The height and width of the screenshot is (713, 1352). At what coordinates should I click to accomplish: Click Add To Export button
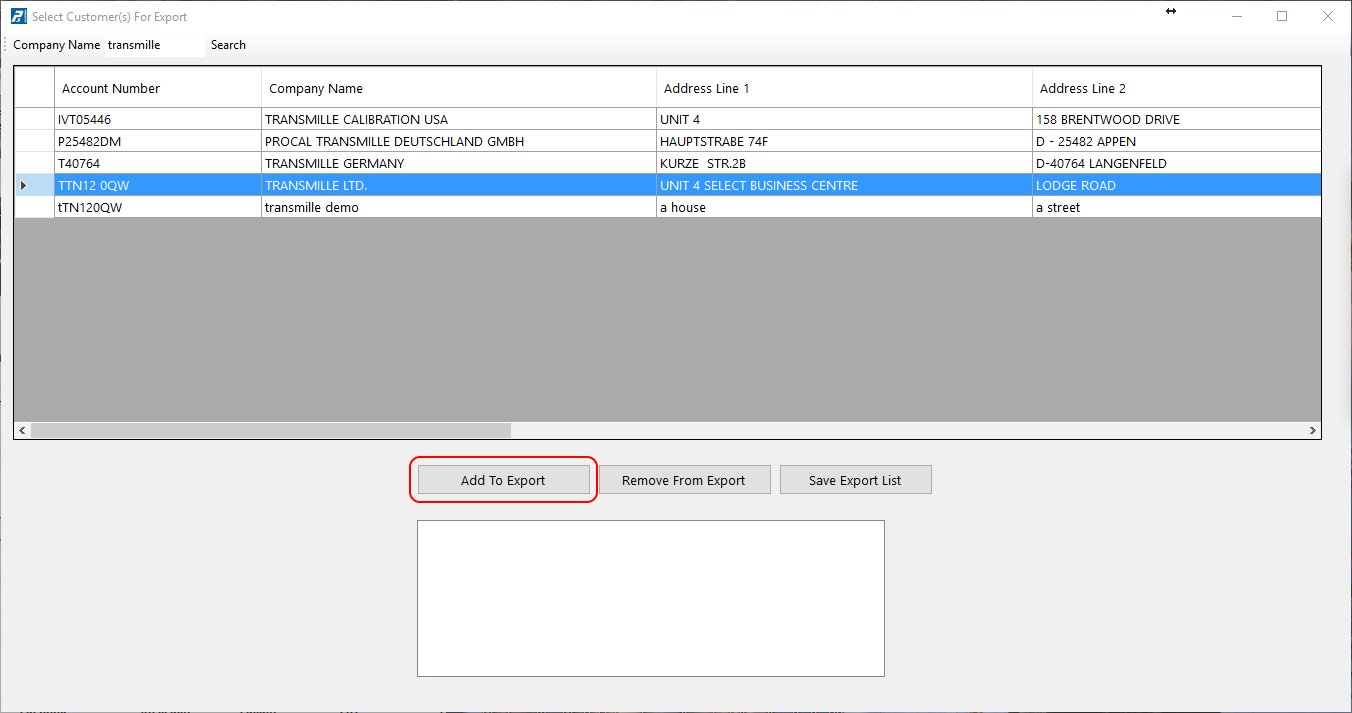pyautogui.click(x=503, y=480)
